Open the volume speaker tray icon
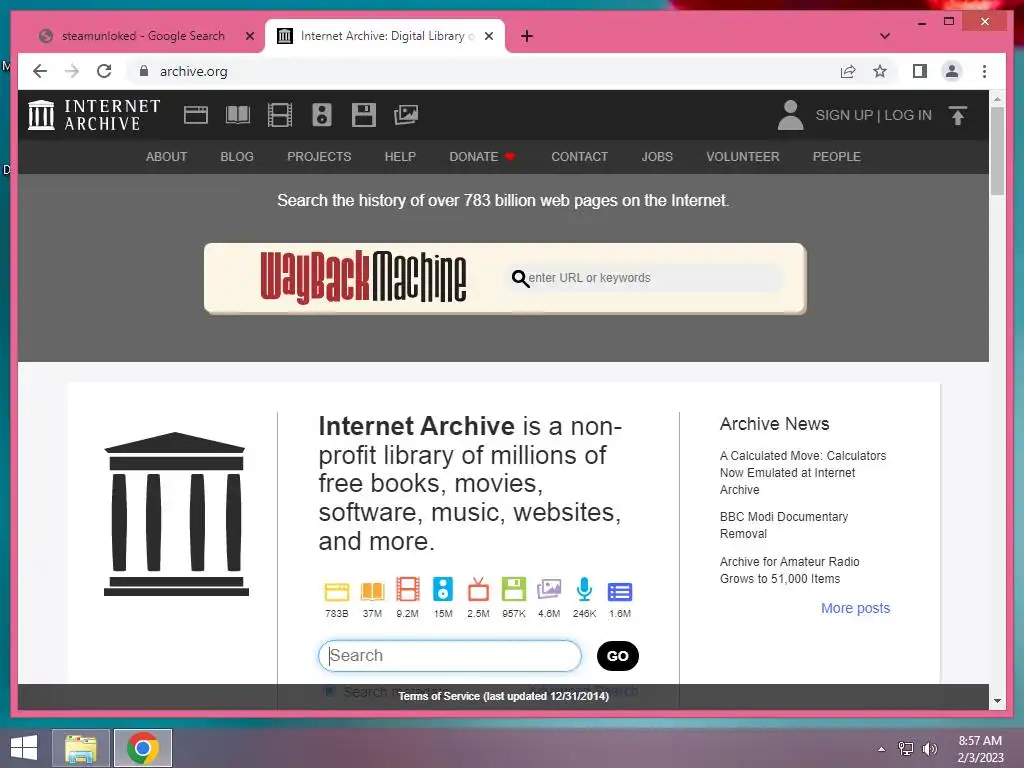 point(929,749)
